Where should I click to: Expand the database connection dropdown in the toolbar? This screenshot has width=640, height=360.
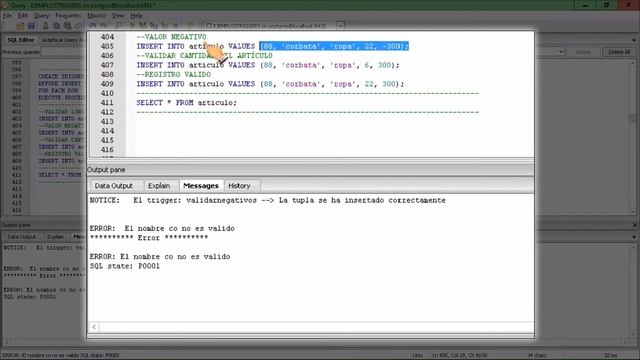click(x=340, y=26)
